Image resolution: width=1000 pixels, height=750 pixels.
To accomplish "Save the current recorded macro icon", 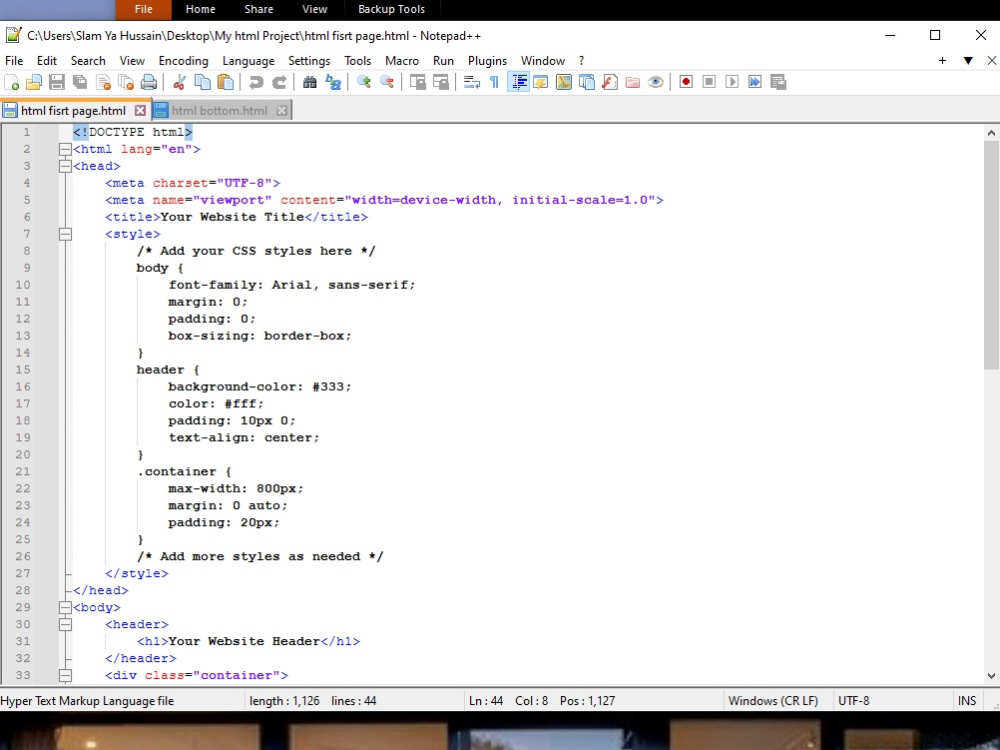I will click(778, 82).
